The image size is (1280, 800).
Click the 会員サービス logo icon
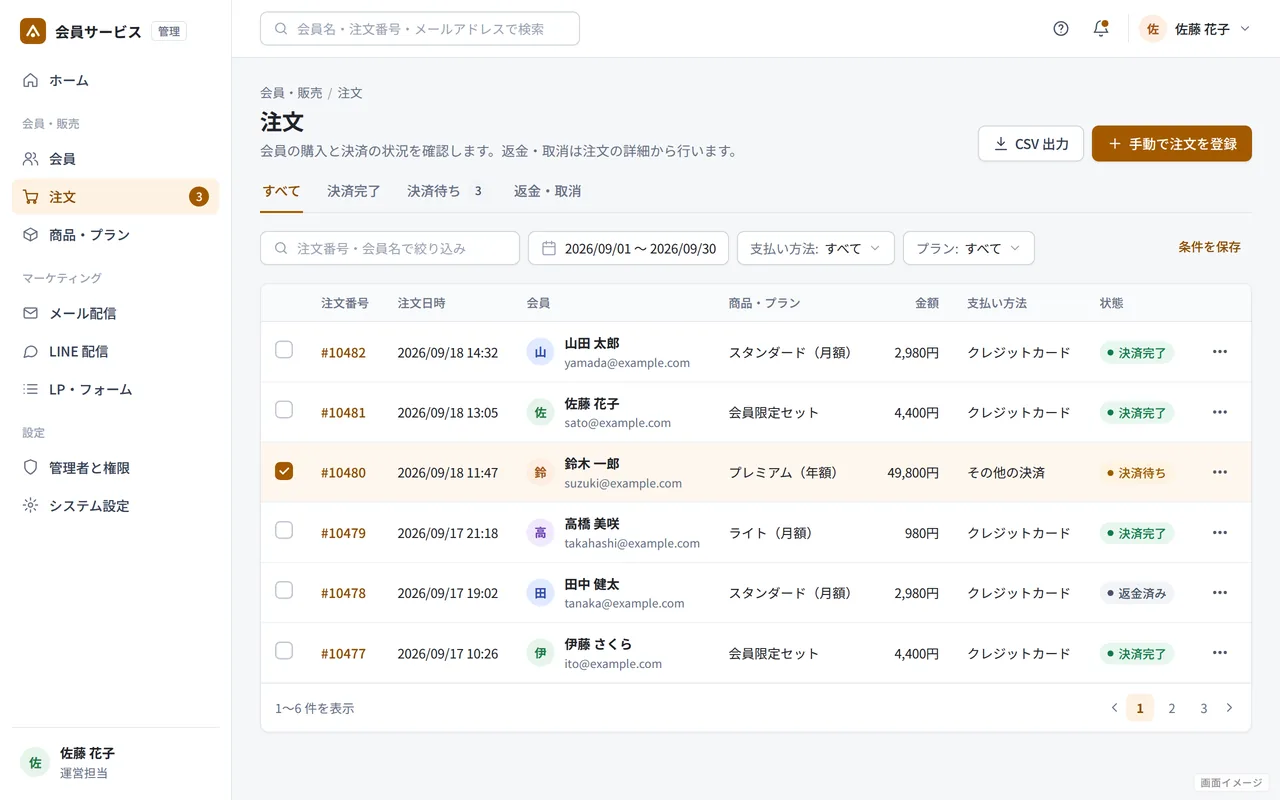click(33, 31)
